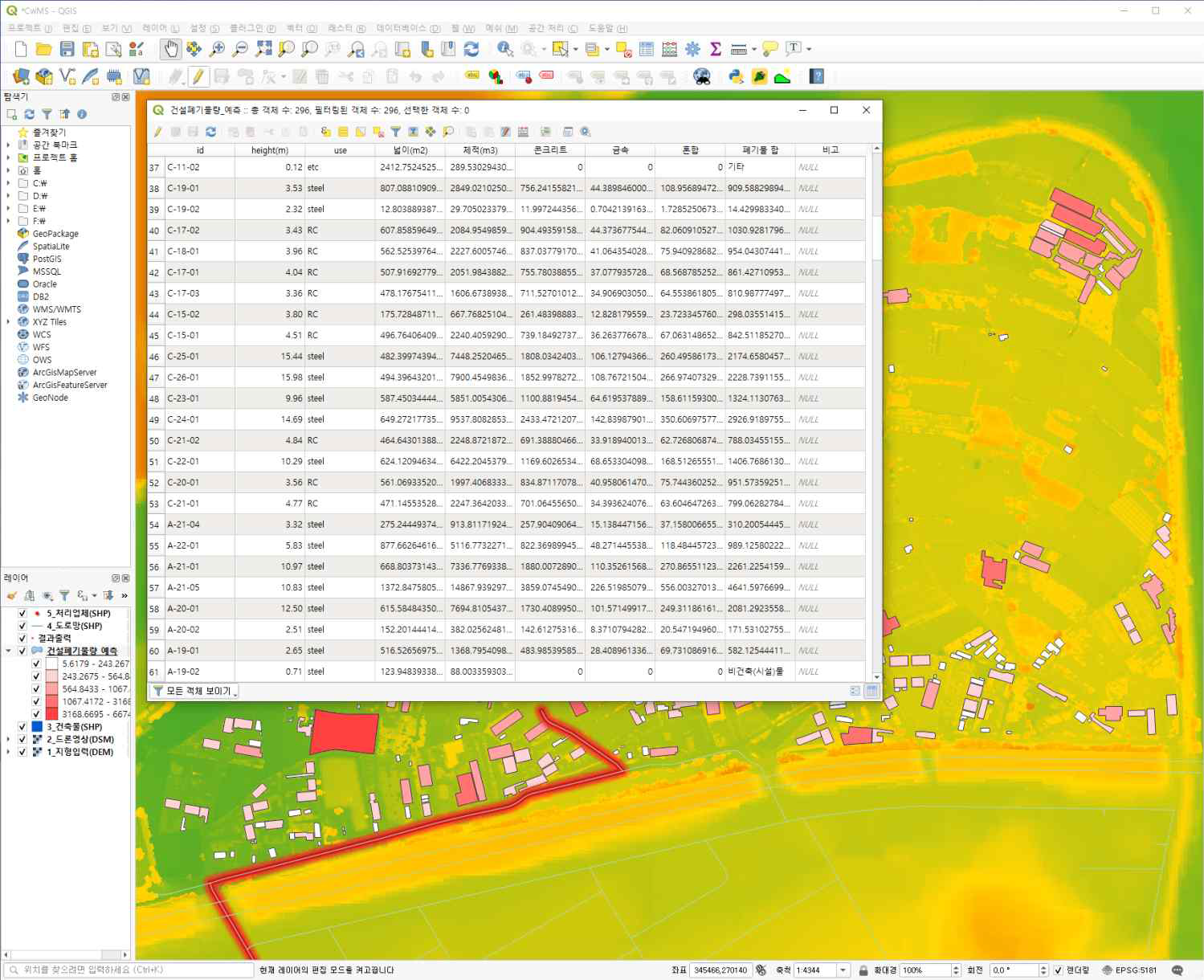
Task: Open layer styling panel brush icon
Action: click(11, 596)
